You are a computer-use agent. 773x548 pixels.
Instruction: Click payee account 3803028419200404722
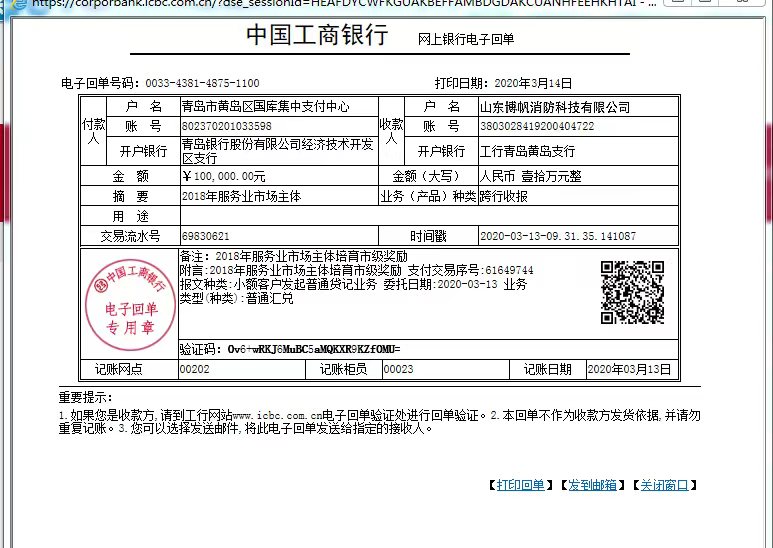537,126
